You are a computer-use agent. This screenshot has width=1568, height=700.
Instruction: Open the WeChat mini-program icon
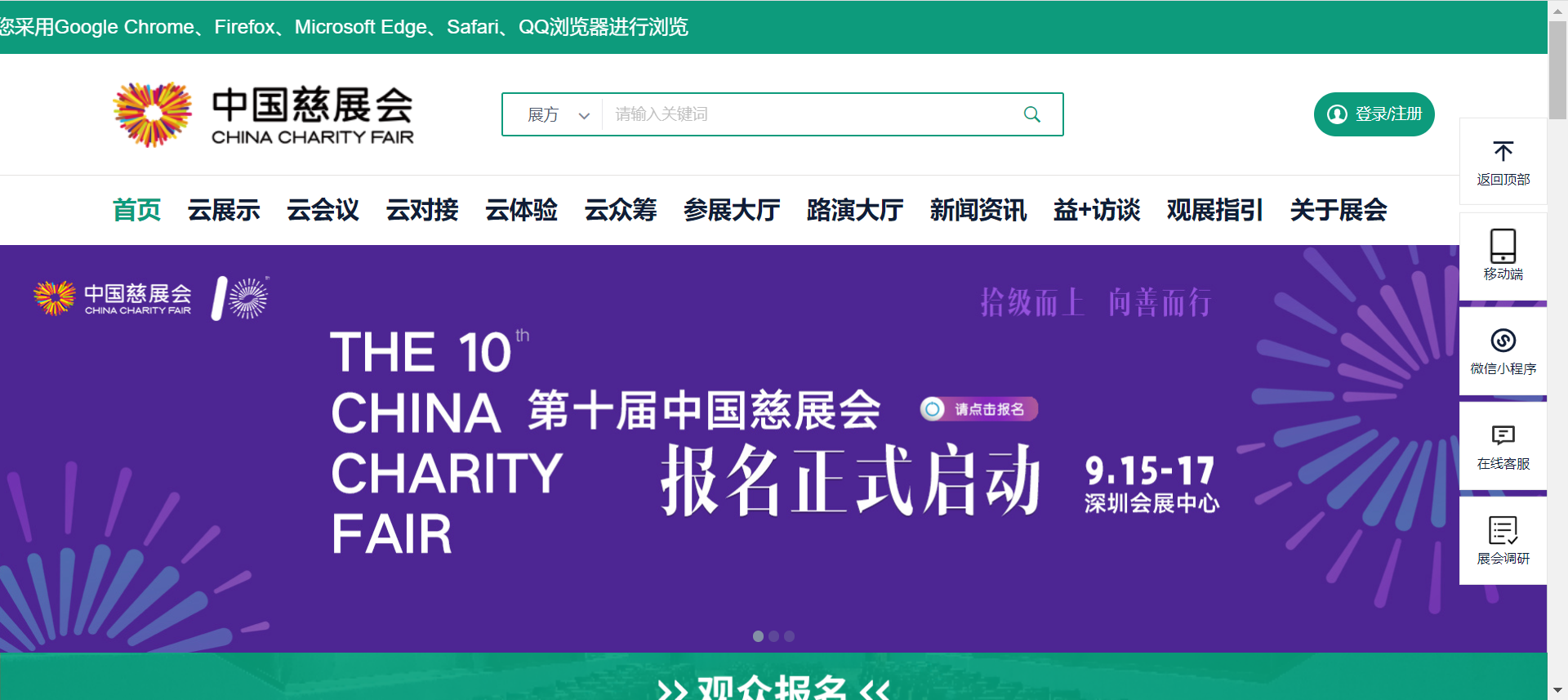[x=1503, y=341]
